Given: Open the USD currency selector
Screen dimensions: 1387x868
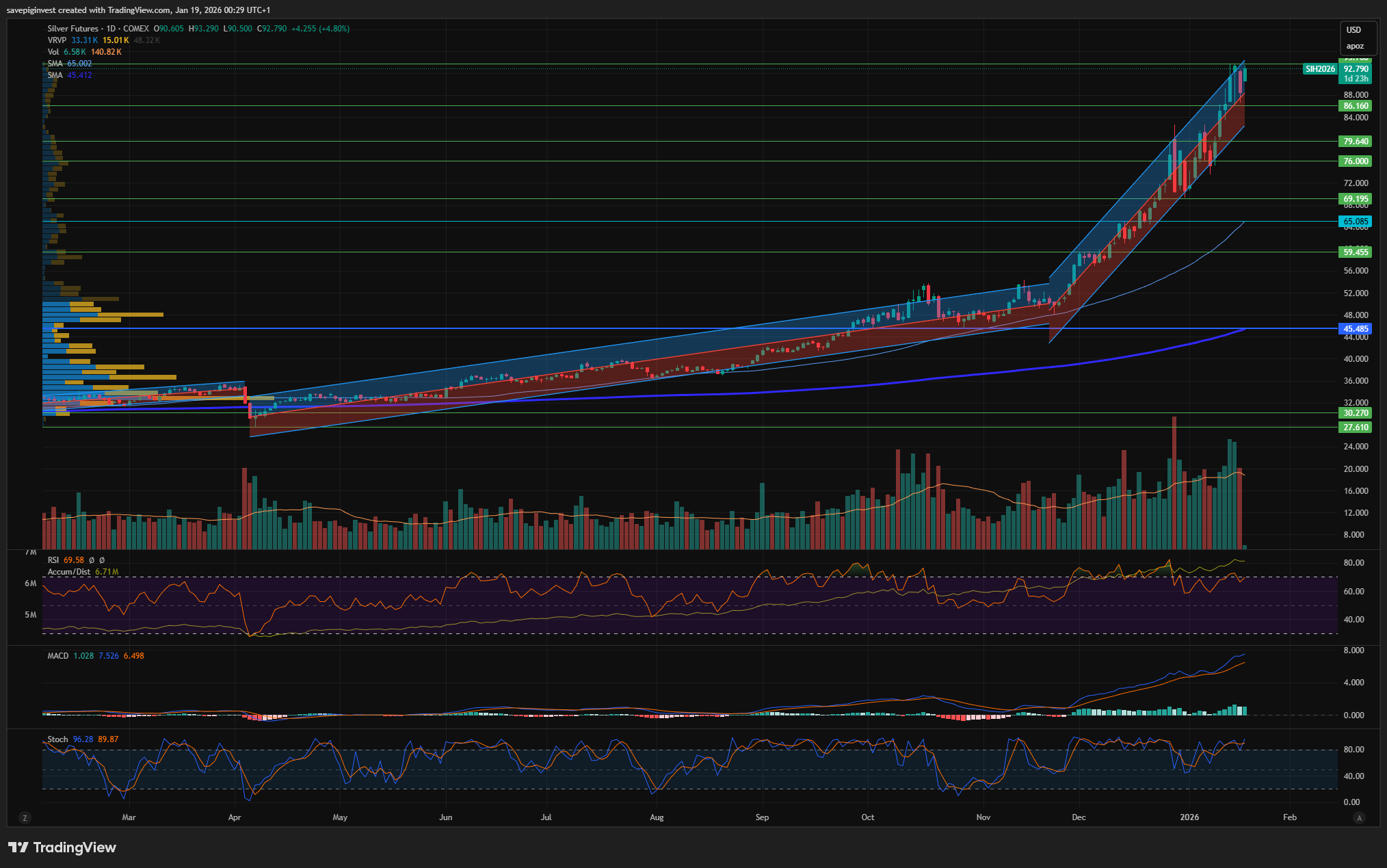Looking at the screenshot, I should [1353, 30].
